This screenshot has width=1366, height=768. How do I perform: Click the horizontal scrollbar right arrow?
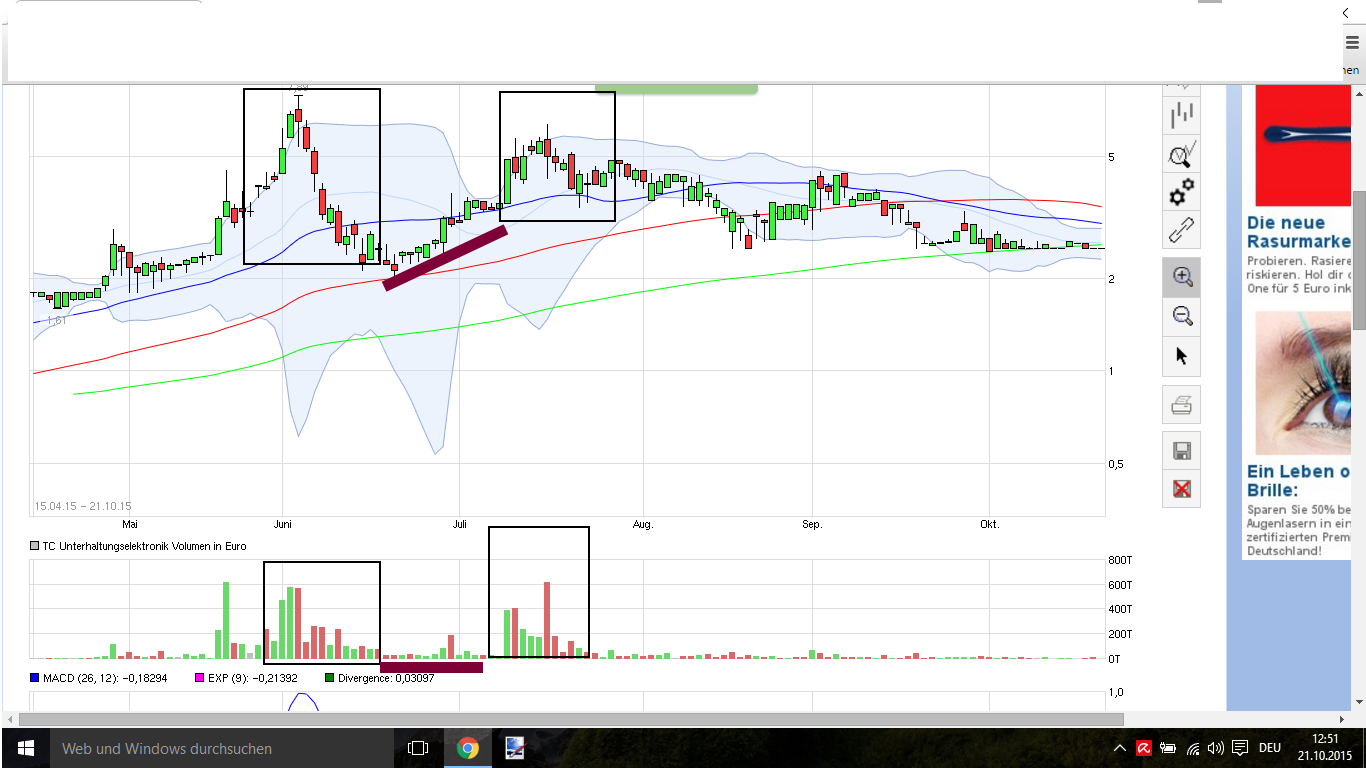click(x=1343, y=719)
